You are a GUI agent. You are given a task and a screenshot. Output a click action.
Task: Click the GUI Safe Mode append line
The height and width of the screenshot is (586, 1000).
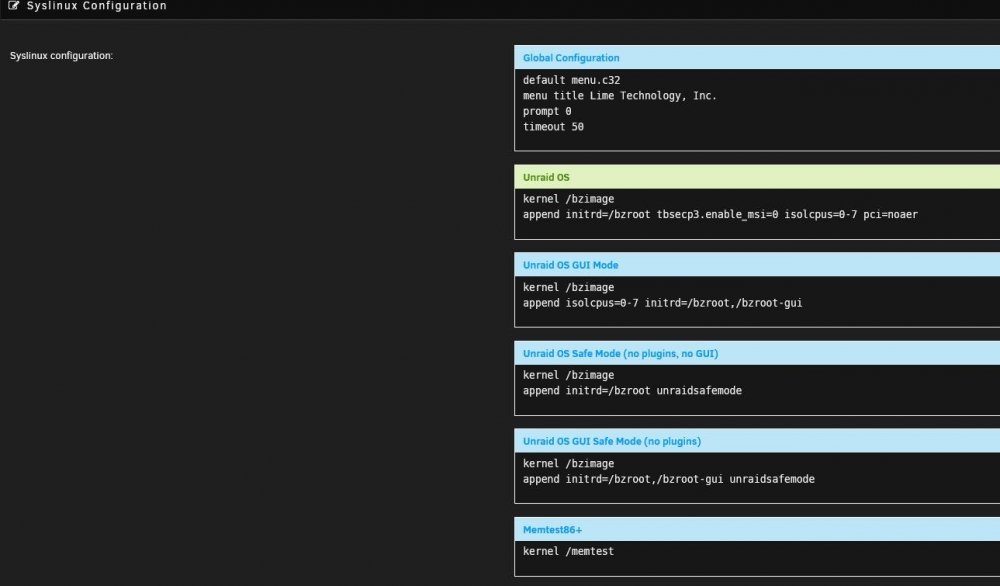(x=668, y=479)
